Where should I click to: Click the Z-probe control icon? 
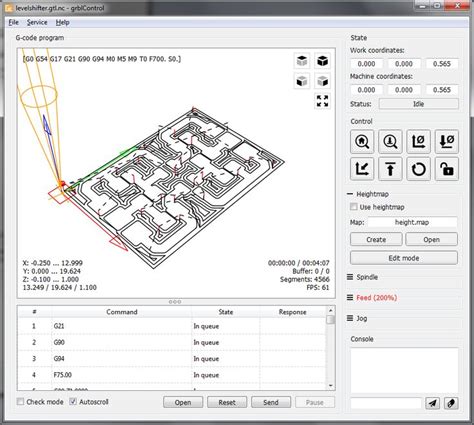pos(390,142)
